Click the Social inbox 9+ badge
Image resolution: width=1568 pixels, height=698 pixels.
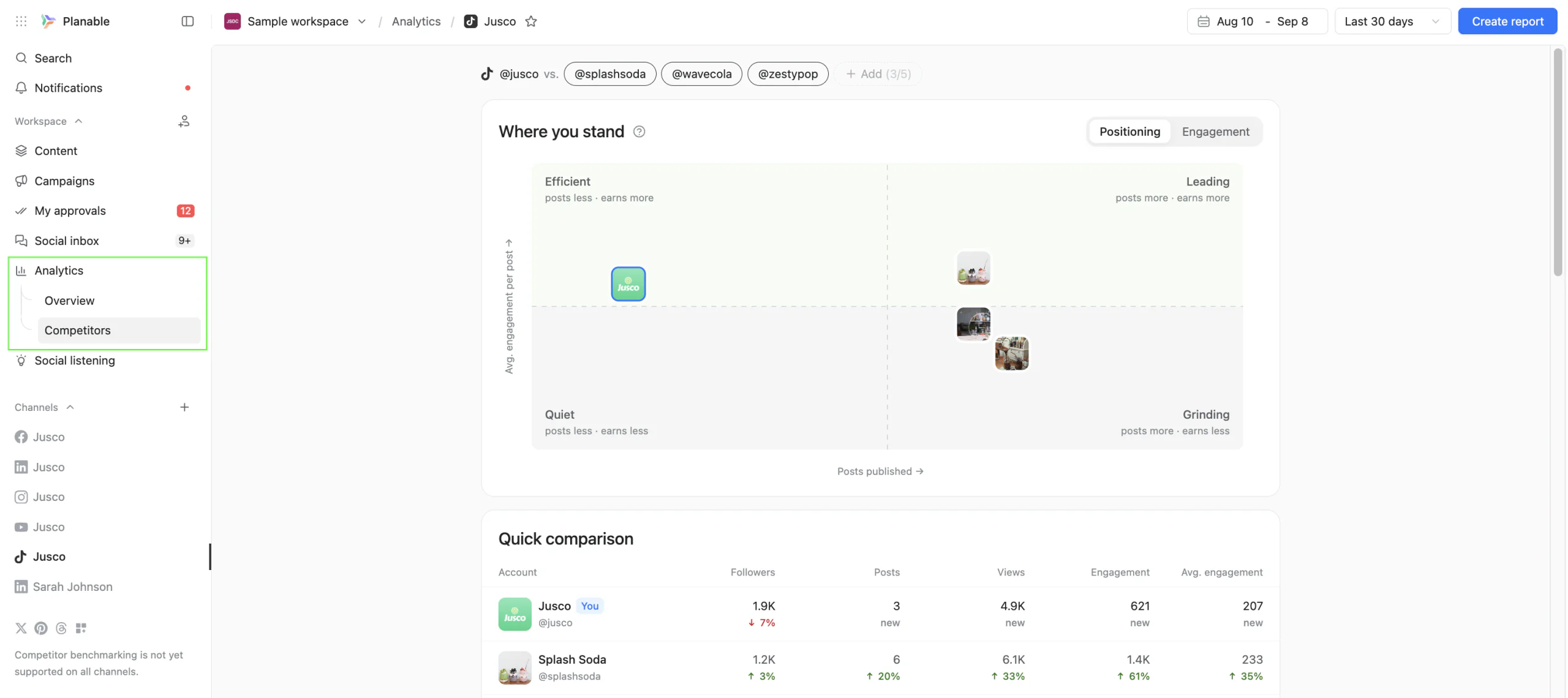184,241
